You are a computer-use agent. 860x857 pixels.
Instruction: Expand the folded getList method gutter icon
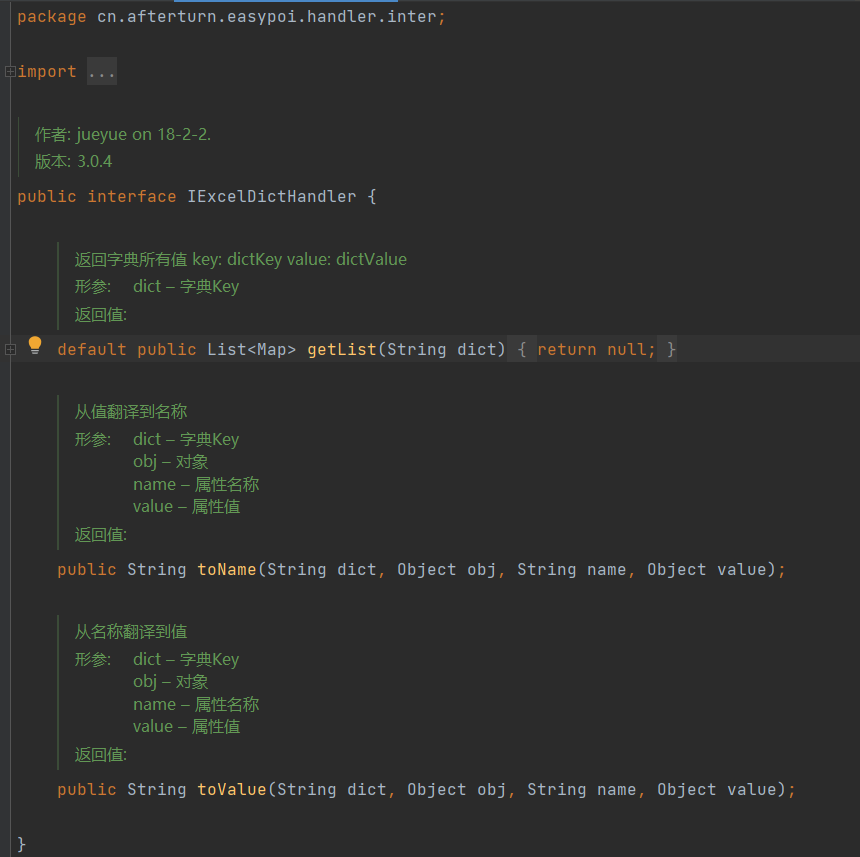(9, 349)
